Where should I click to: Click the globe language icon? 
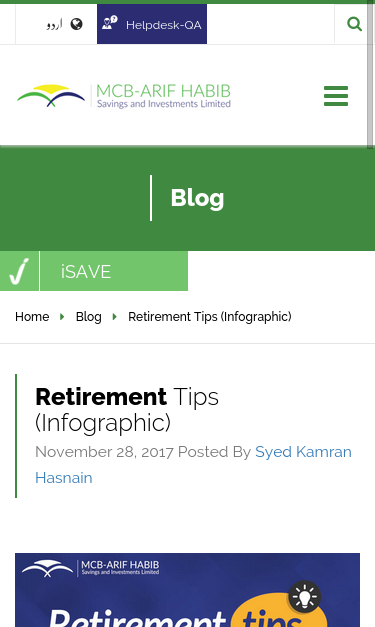coord(76,24)
